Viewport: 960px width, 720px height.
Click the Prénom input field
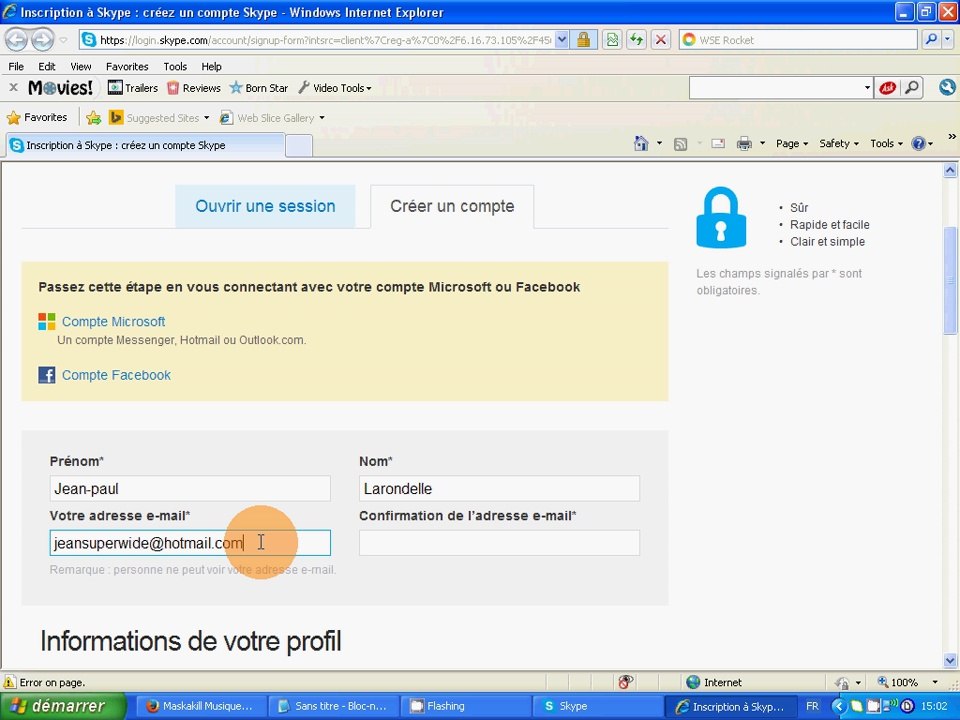(x=190, y=489)
